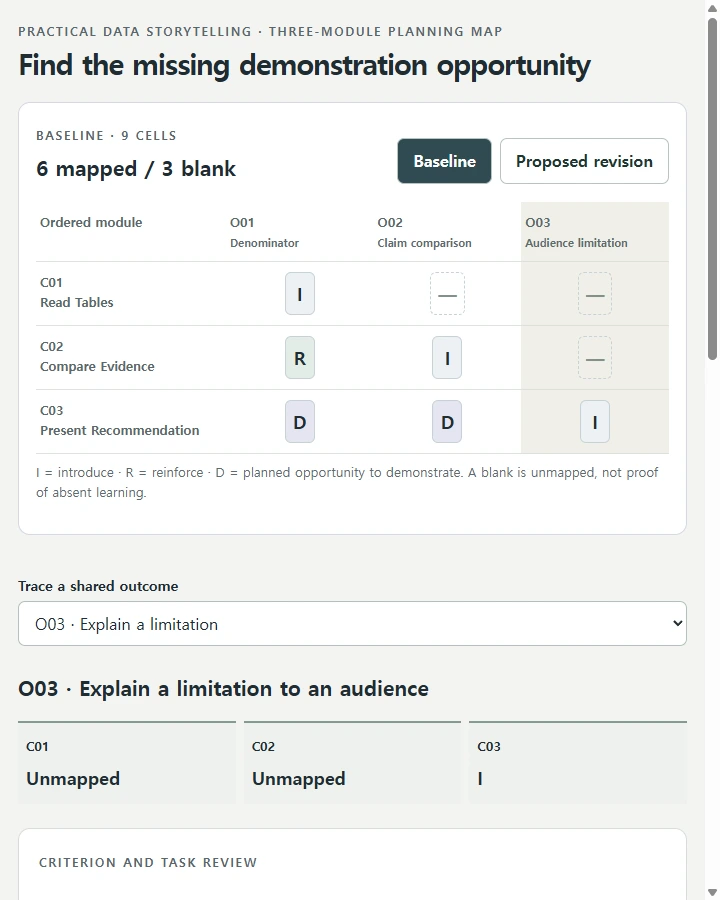
Task: Click the 'Find the missing demonstration opportunity' title
Action: pyautogui.click(x=304, y=65)
